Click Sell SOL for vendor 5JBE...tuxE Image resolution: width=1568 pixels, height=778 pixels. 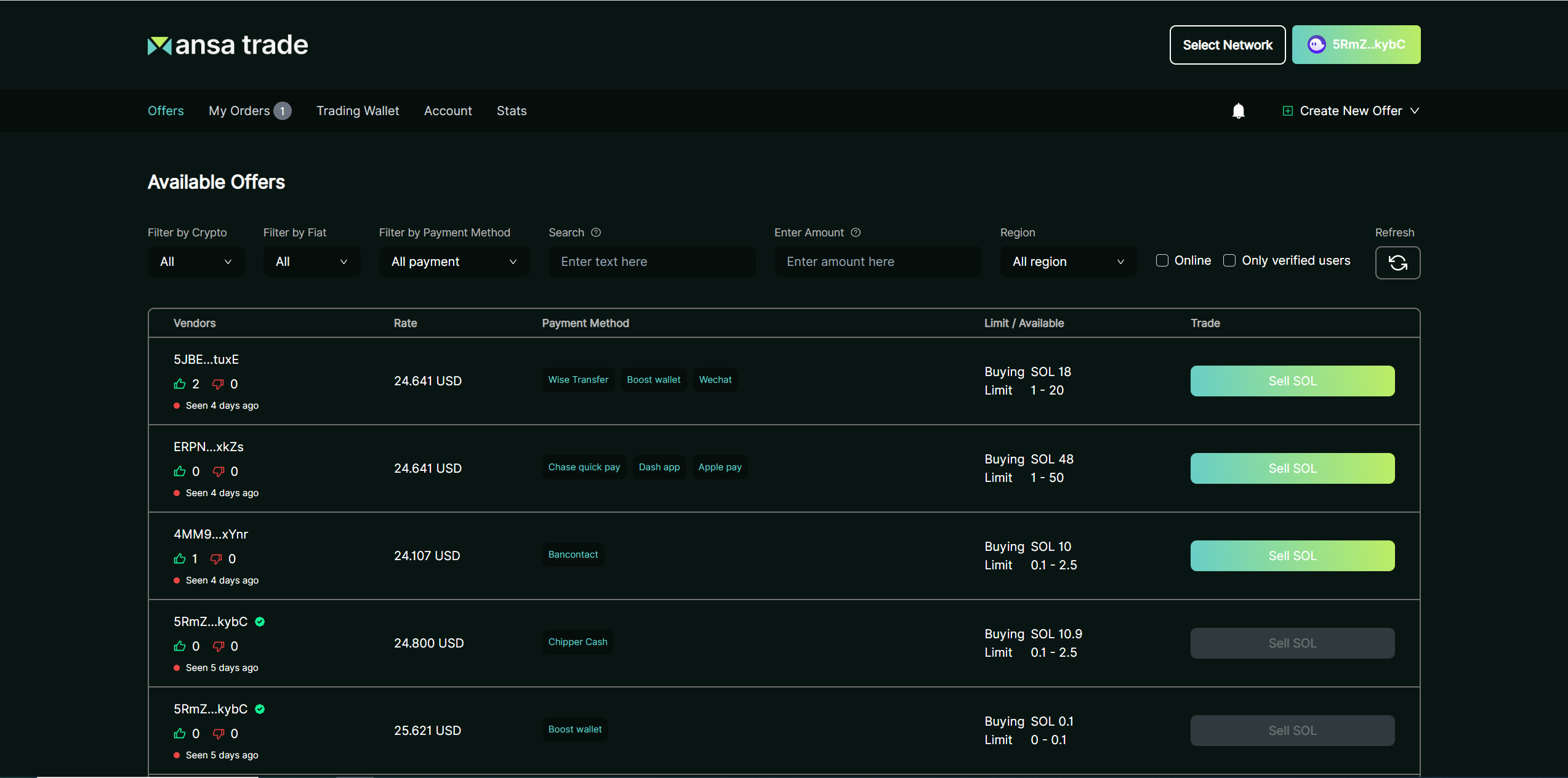point(1292,381)
